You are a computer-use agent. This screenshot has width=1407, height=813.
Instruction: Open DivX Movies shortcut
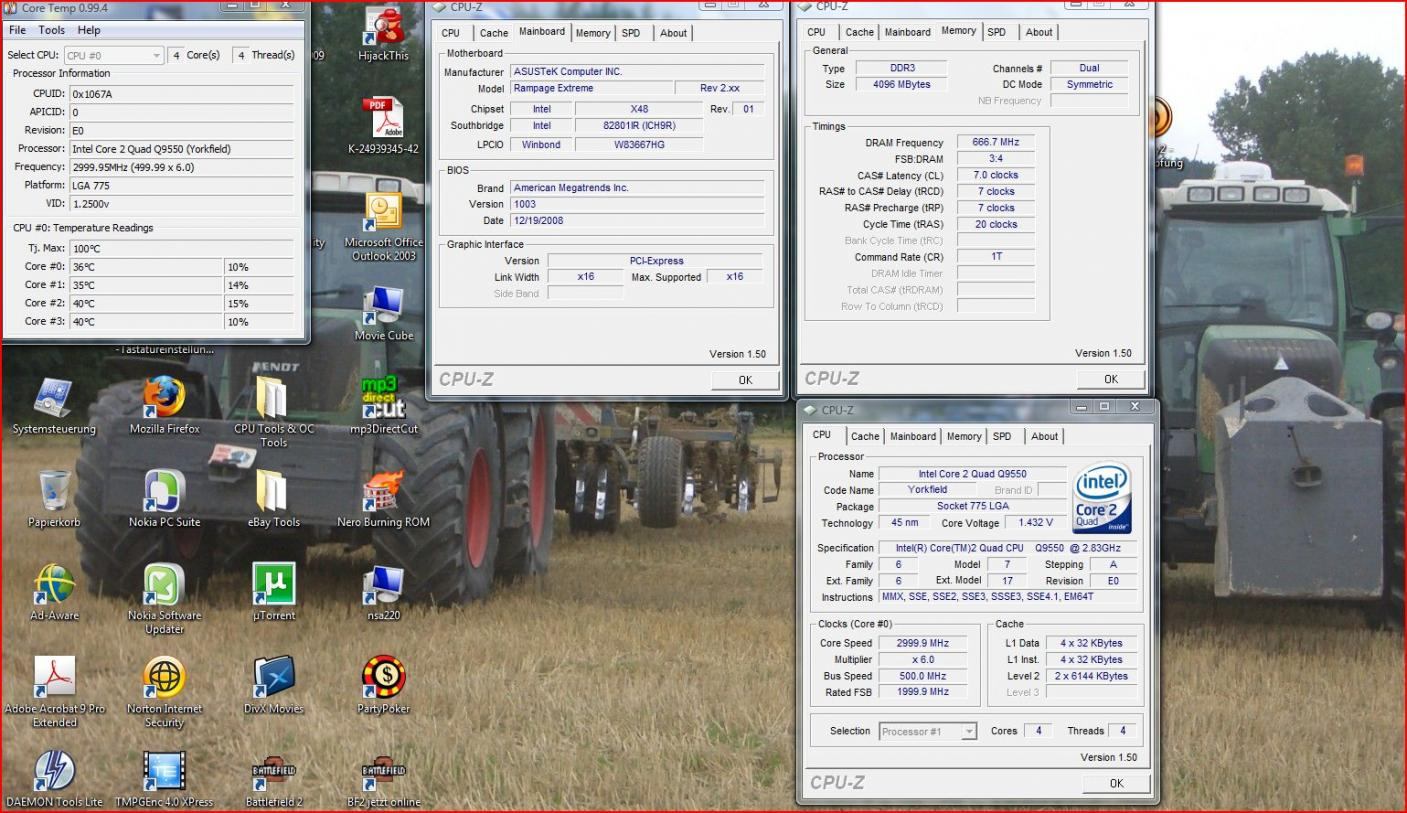coord(273,686)
